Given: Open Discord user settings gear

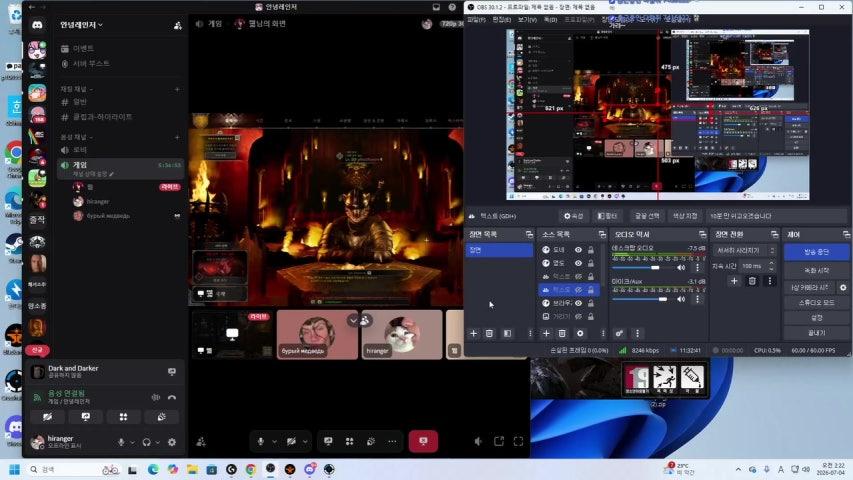Looking at the screenshot, I should pyautogui.click(x=172, y=442).
